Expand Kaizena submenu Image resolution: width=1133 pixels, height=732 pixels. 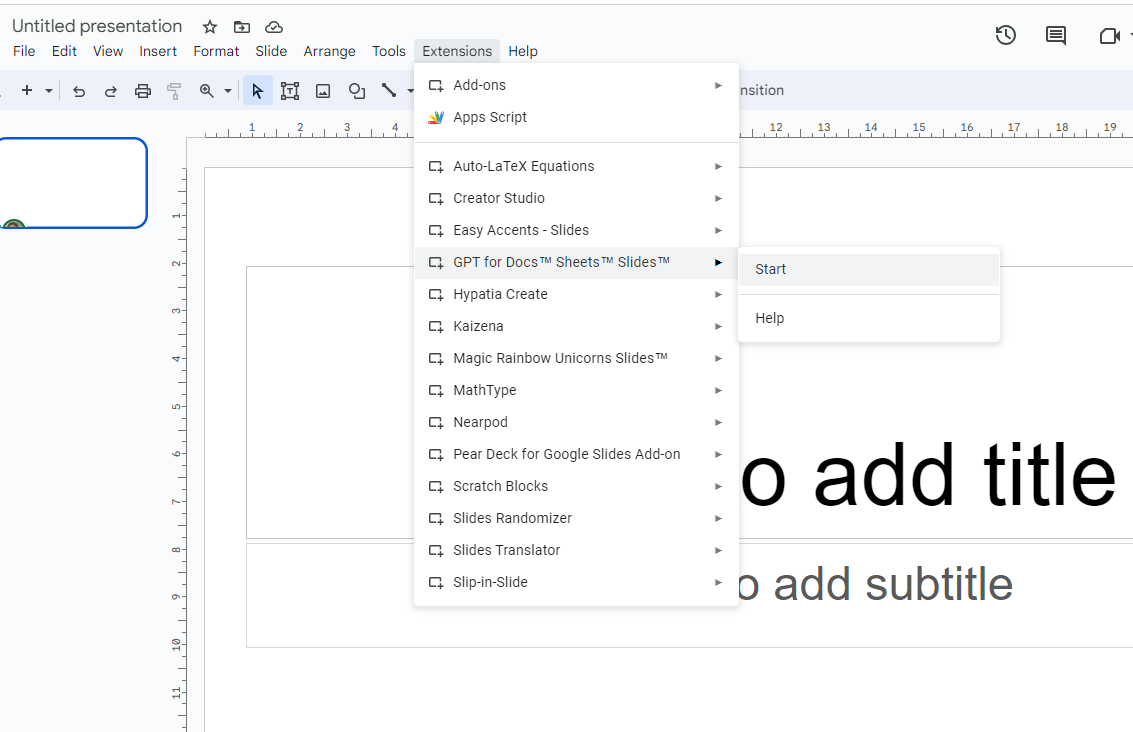pyautogui.click(x=576, y=327)
